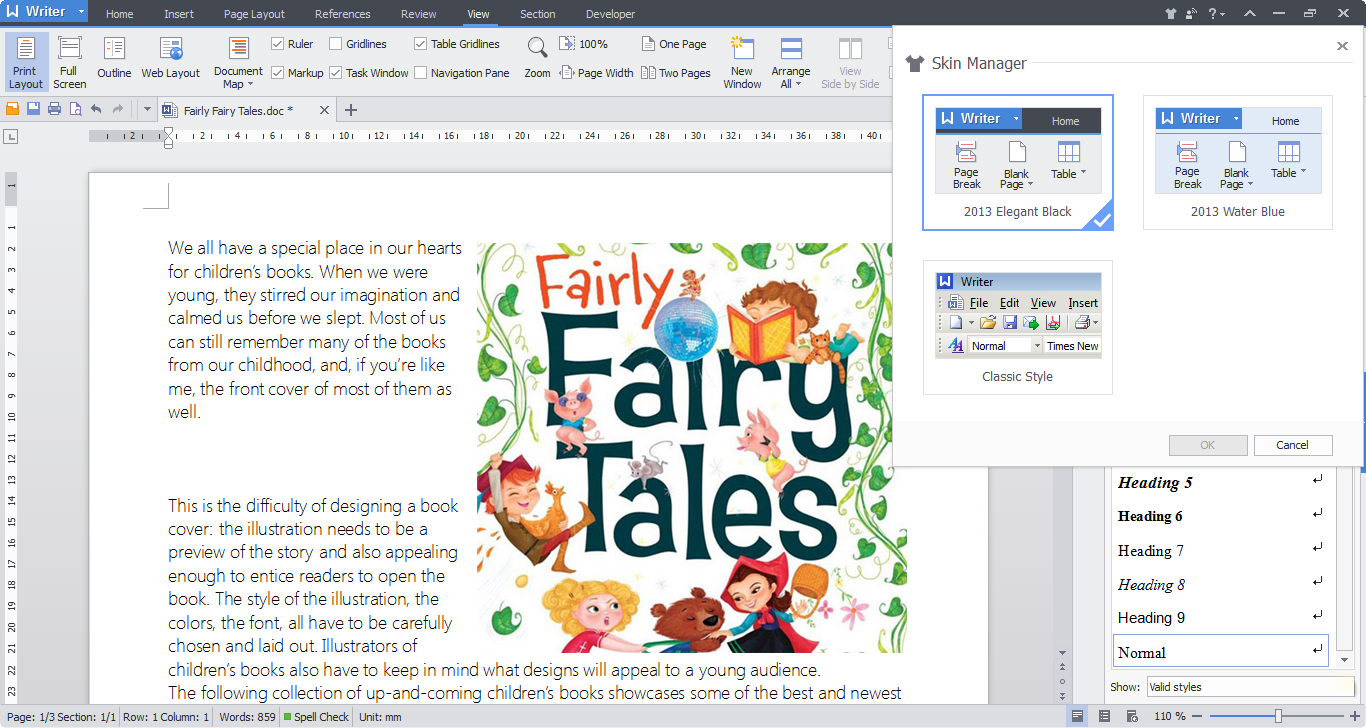Enable the Gridlines checkbox
The width and height of the screenshot is (1366, 728).
click(336, 44)
